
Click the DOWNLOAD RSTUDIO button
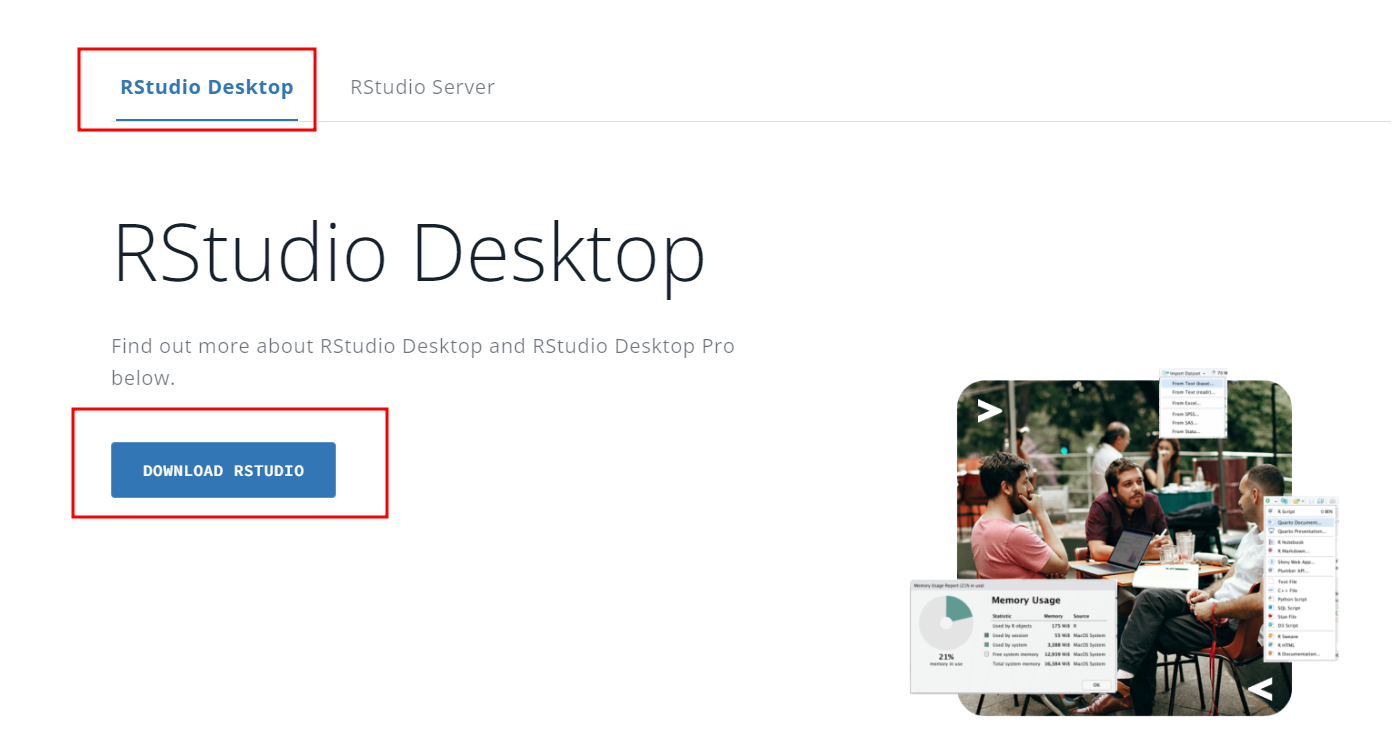coord(223,470)
